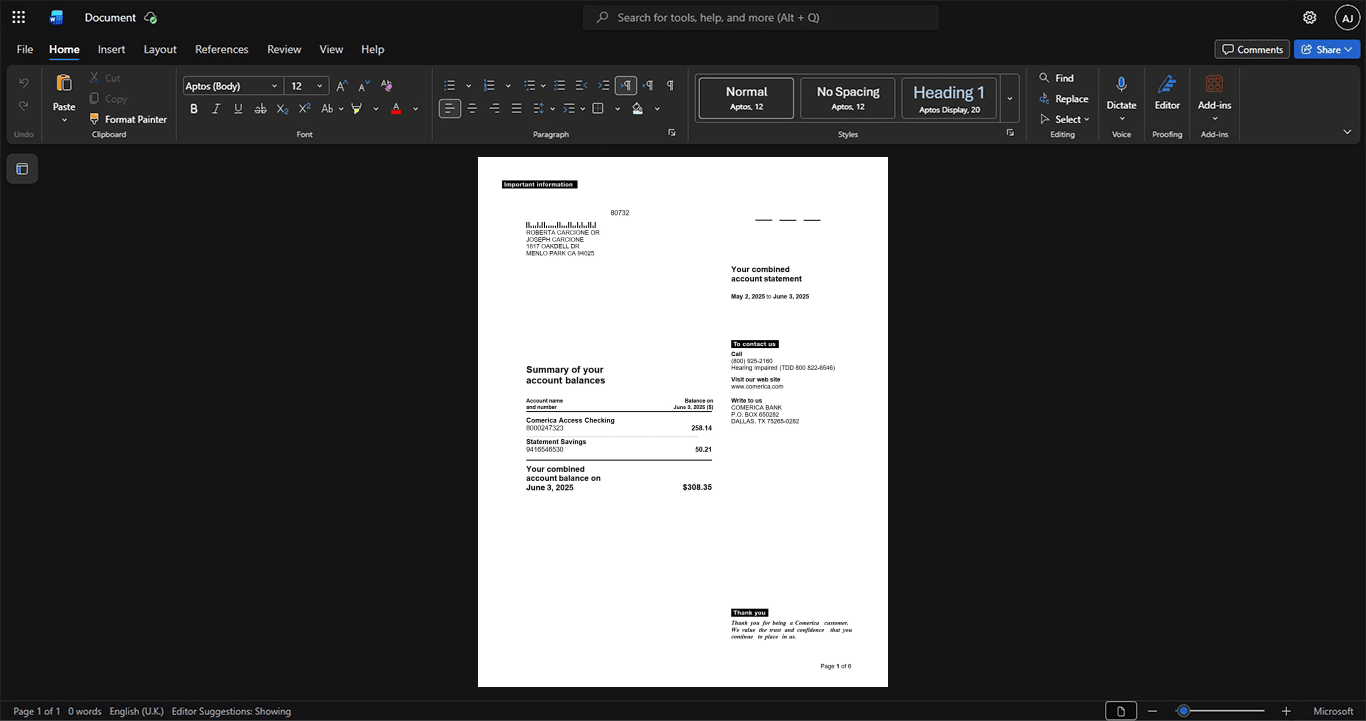Image resolution: width=1366 pixels, height=721 pixels.
Task: Align text to the right
Action: 494,108
